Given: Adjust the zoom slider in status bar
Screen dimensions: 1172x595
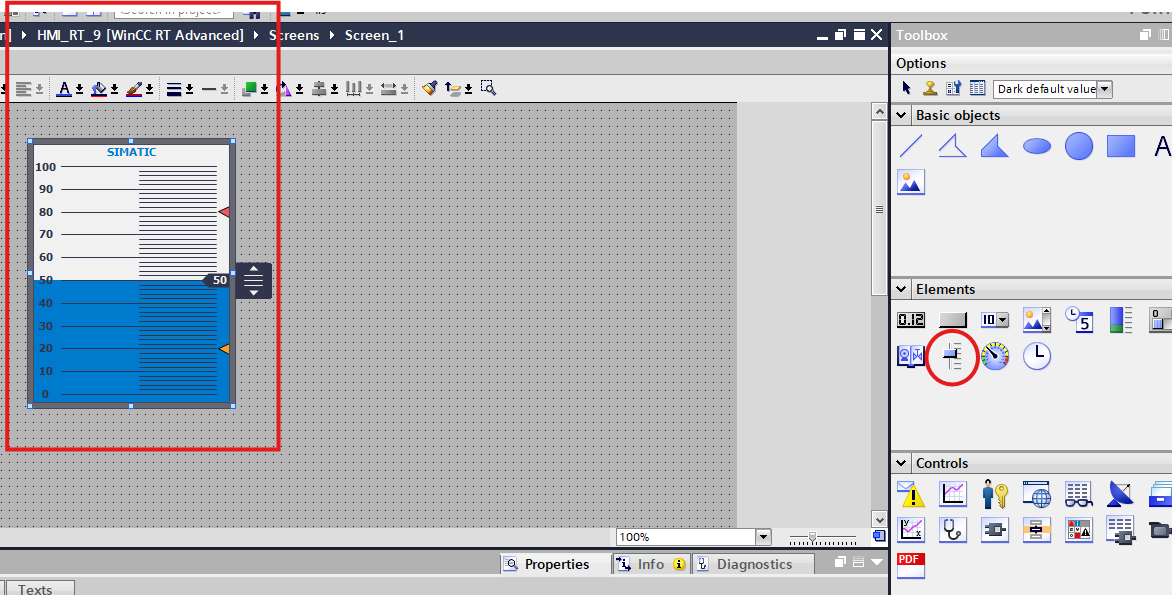Looking at the screenshot, I should tap(812, 537).
